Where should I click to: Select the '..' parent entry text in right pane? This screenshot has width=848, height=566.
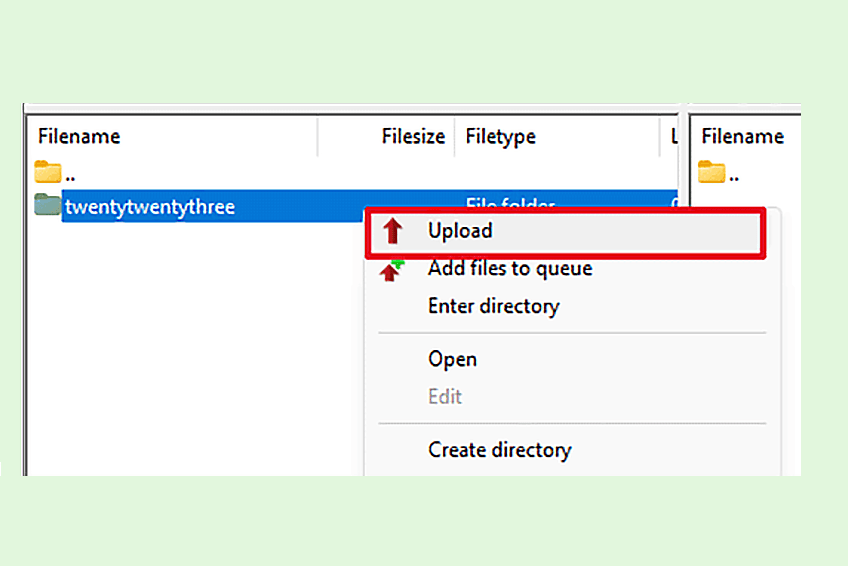(x=734, y=174)
